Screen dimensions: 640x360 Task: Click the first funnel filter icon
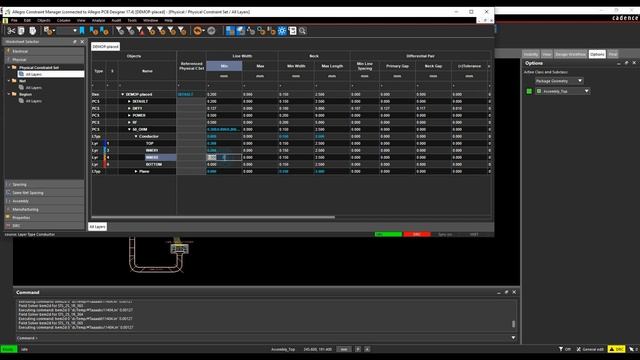[120, 31]
